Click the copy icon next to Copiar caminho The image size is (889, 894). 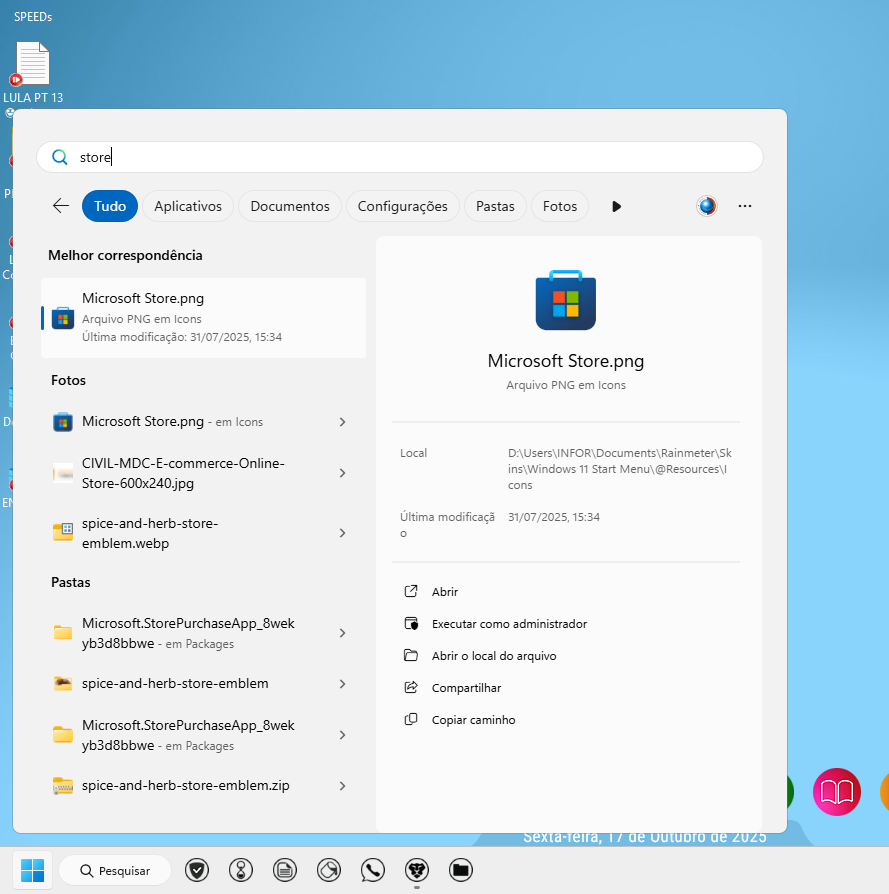coord(411,719)
